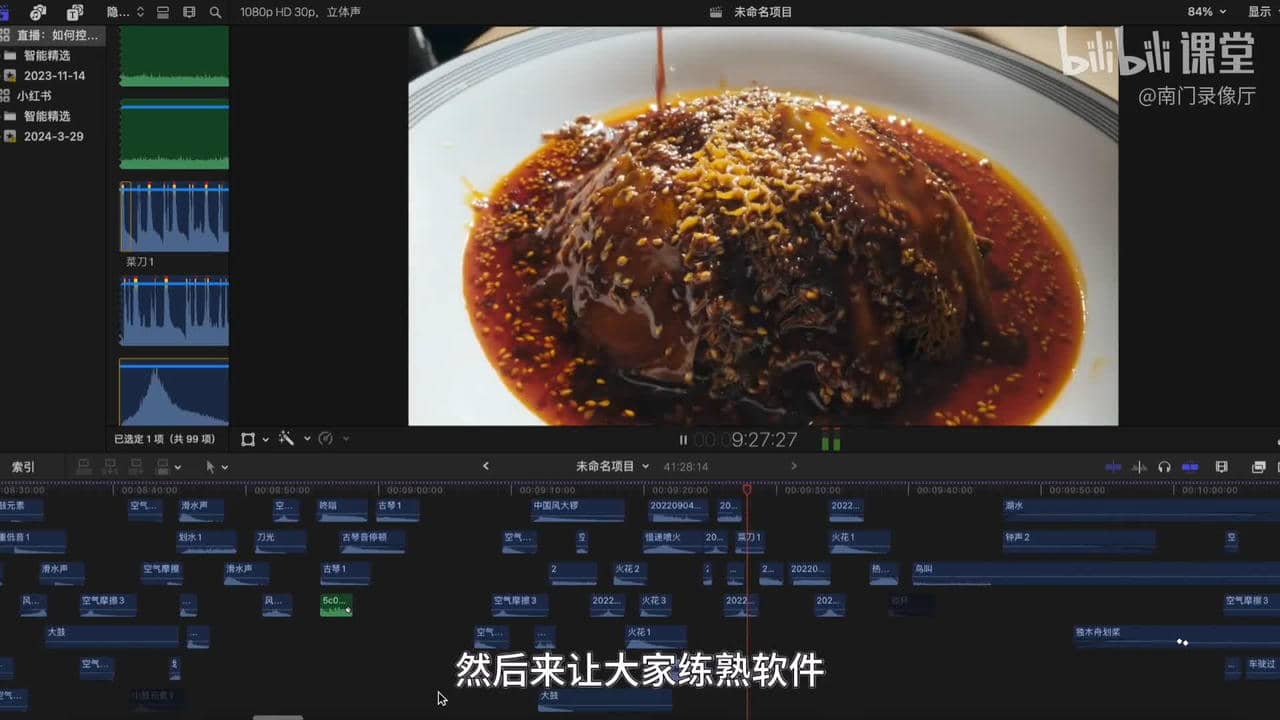1280x720 pixels.
Task: Disable snapping in the timeline toolbar
Action: click(1189, 466)
